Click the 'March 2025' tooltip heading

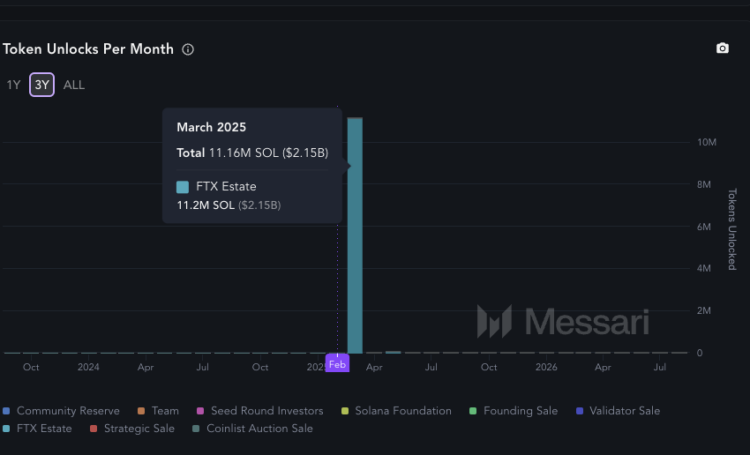[x=211, y=127]
